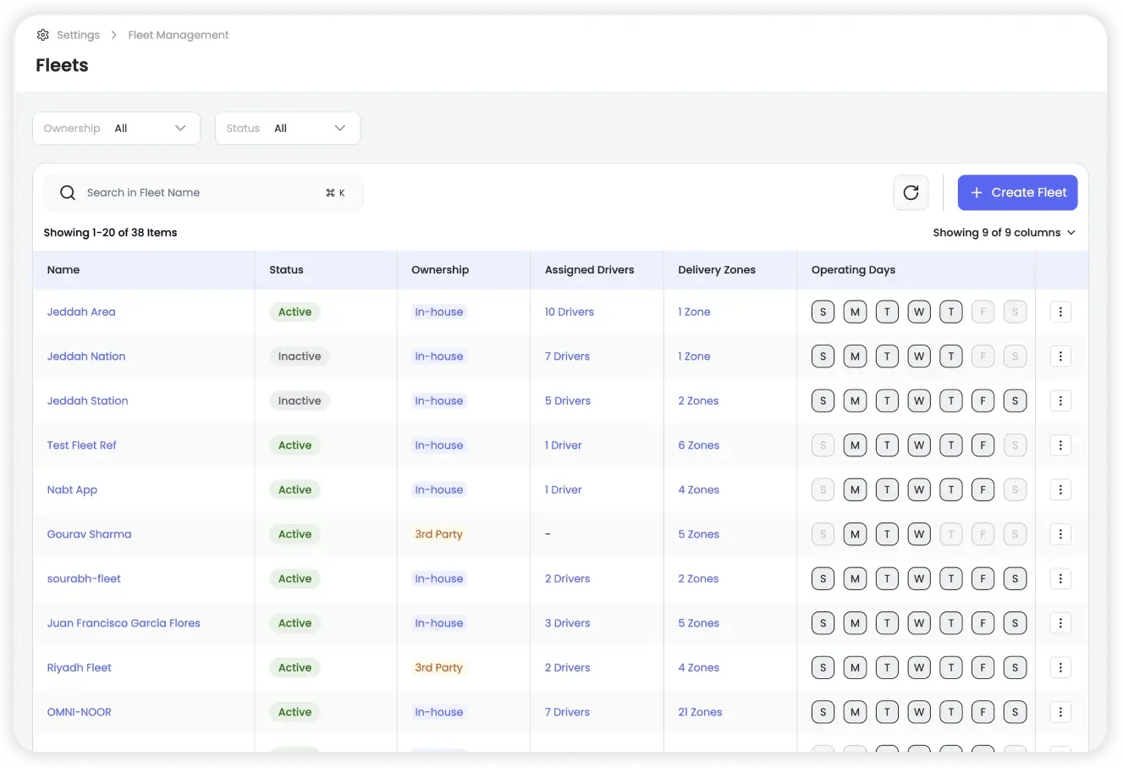Sort by Status column header
This screenshot has height=768, width=1123.
click(286, 269)
